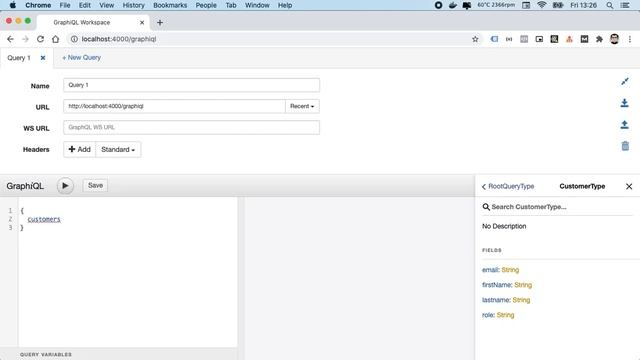Click the upload icon on the right
The height and width of the screenshot is (360, 640).
point(624,124)
